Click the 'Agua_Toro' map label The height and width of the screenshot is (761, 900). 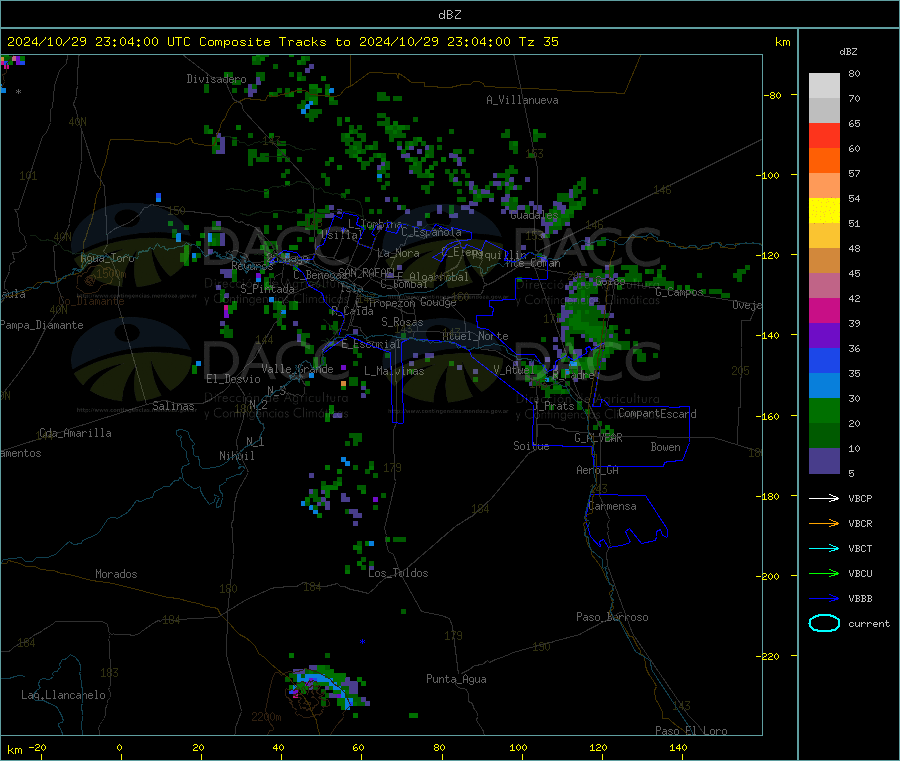[x=107, y=258]
